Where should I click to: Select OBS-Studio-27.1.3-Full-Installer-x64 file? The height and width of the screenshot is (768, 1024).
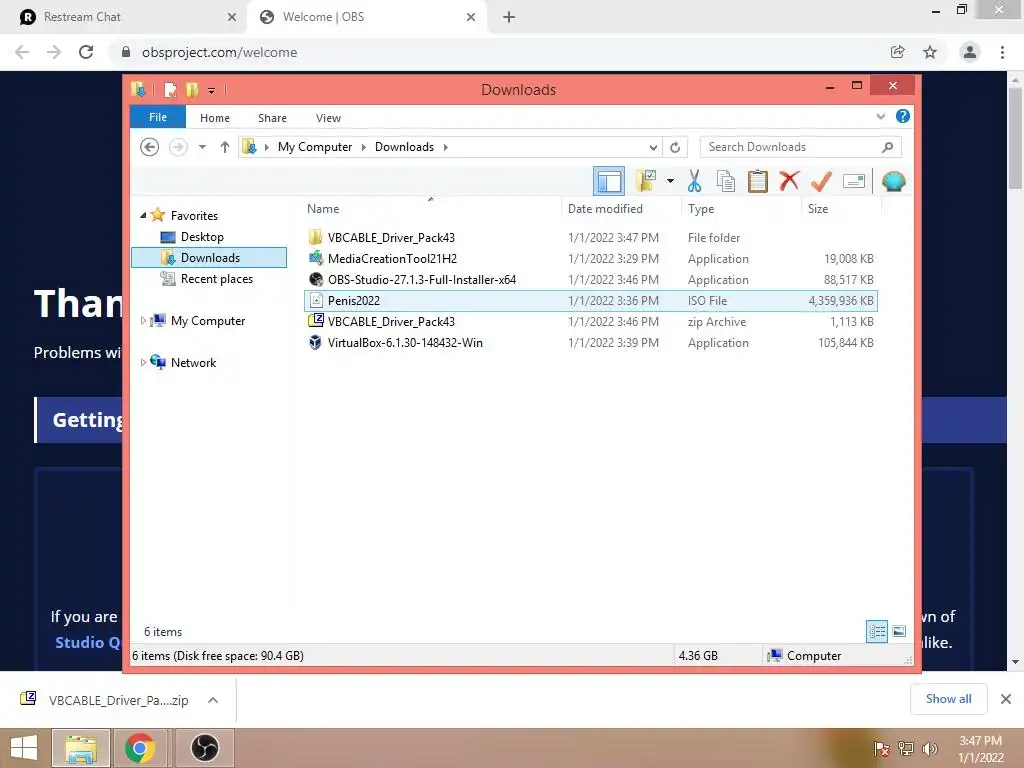click(590, 280)
